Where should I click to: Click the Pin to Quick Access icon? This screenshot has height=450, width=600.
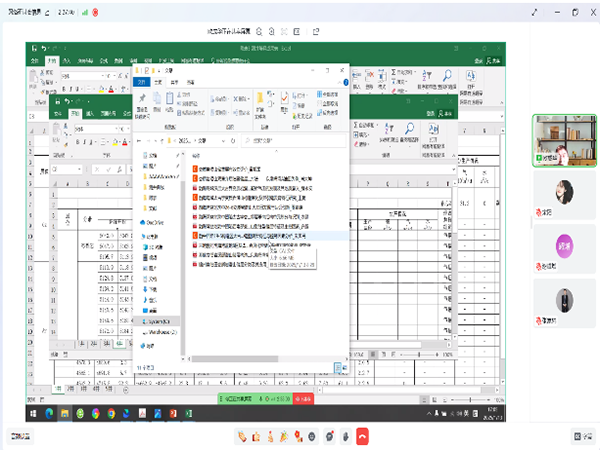click(x=144, y=99)
